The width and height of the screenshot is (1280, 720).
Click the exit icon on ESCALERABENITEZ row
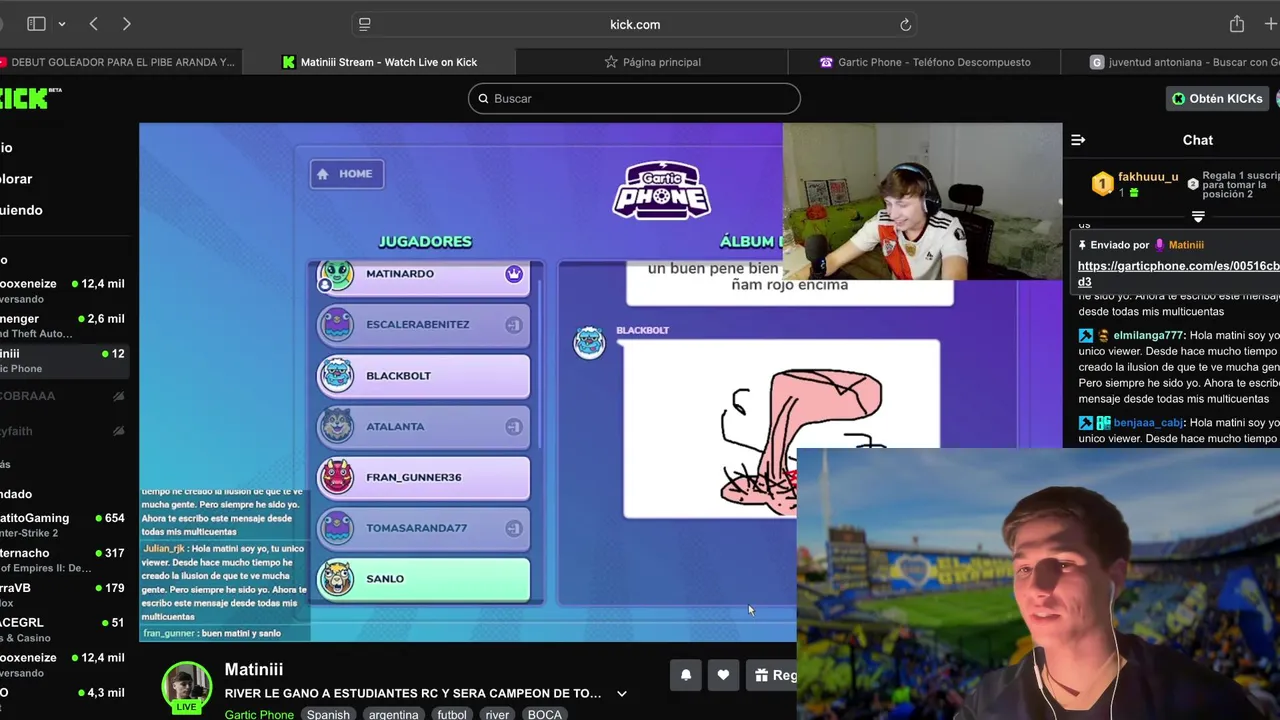(514, 325)
